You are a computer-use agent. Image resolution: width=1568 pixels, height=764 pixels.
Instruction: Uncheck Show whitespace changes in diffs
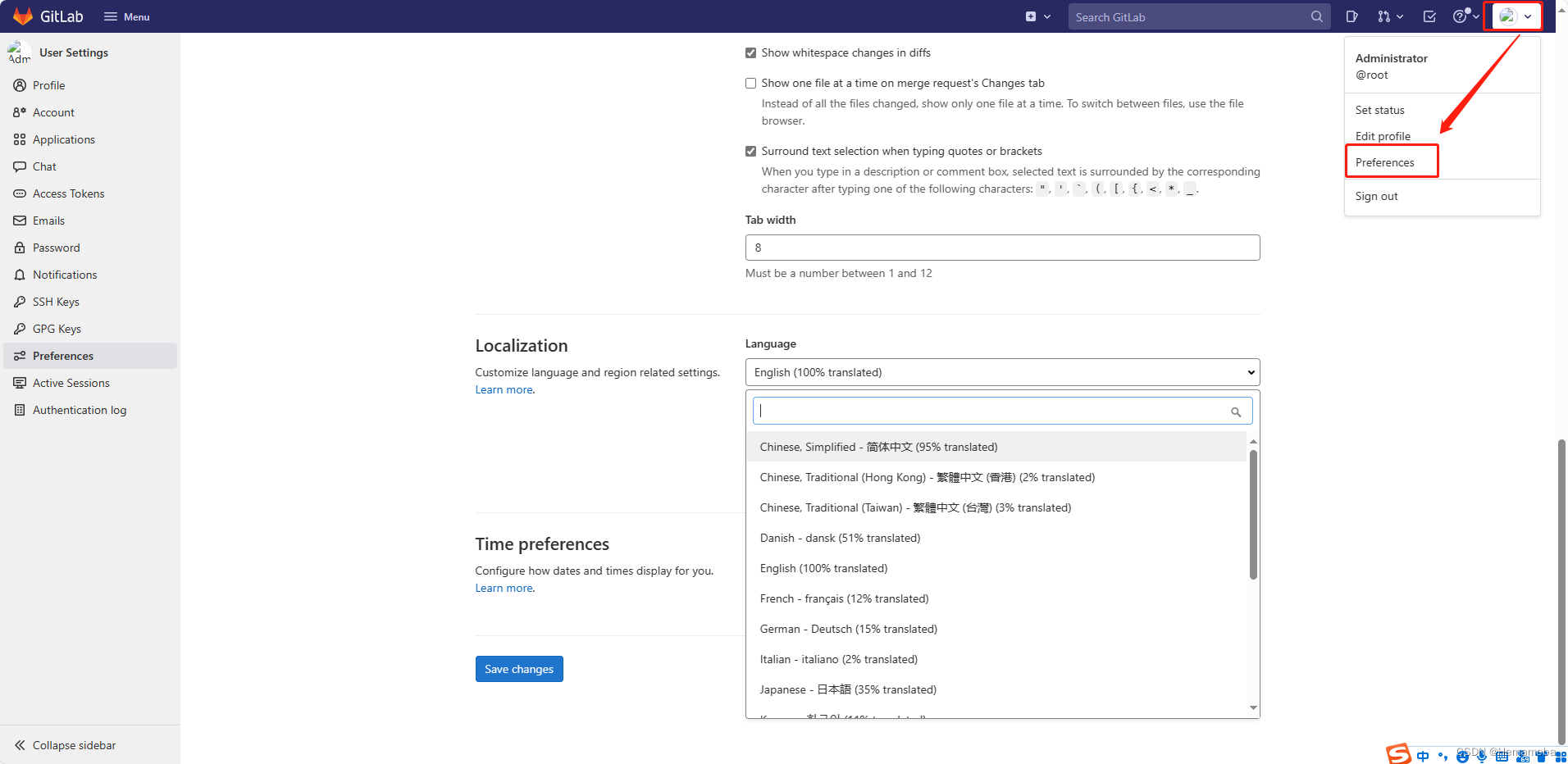(x=750, y=53)
